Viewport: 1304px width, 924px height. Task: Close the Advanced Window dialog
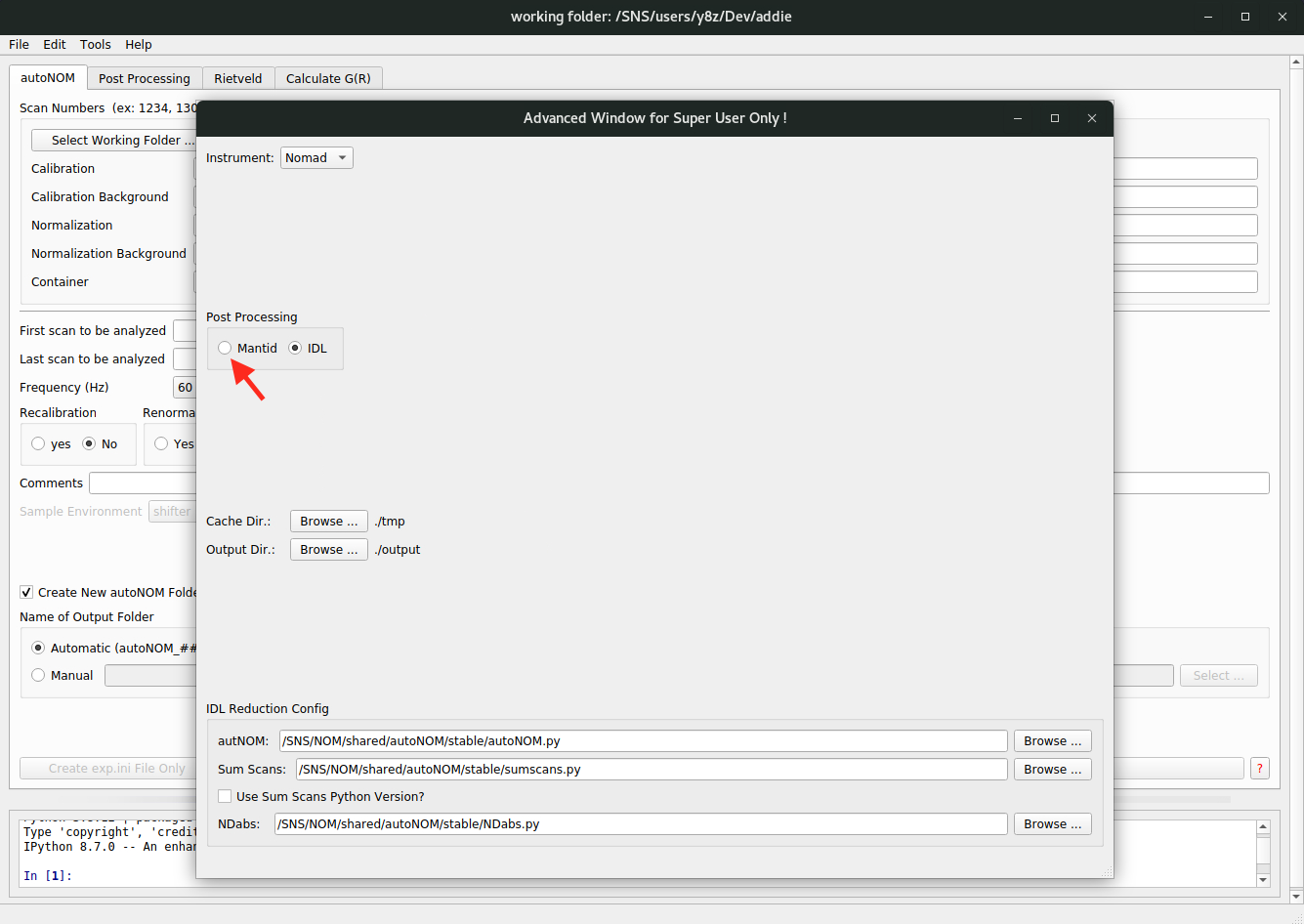[1092, 118]
